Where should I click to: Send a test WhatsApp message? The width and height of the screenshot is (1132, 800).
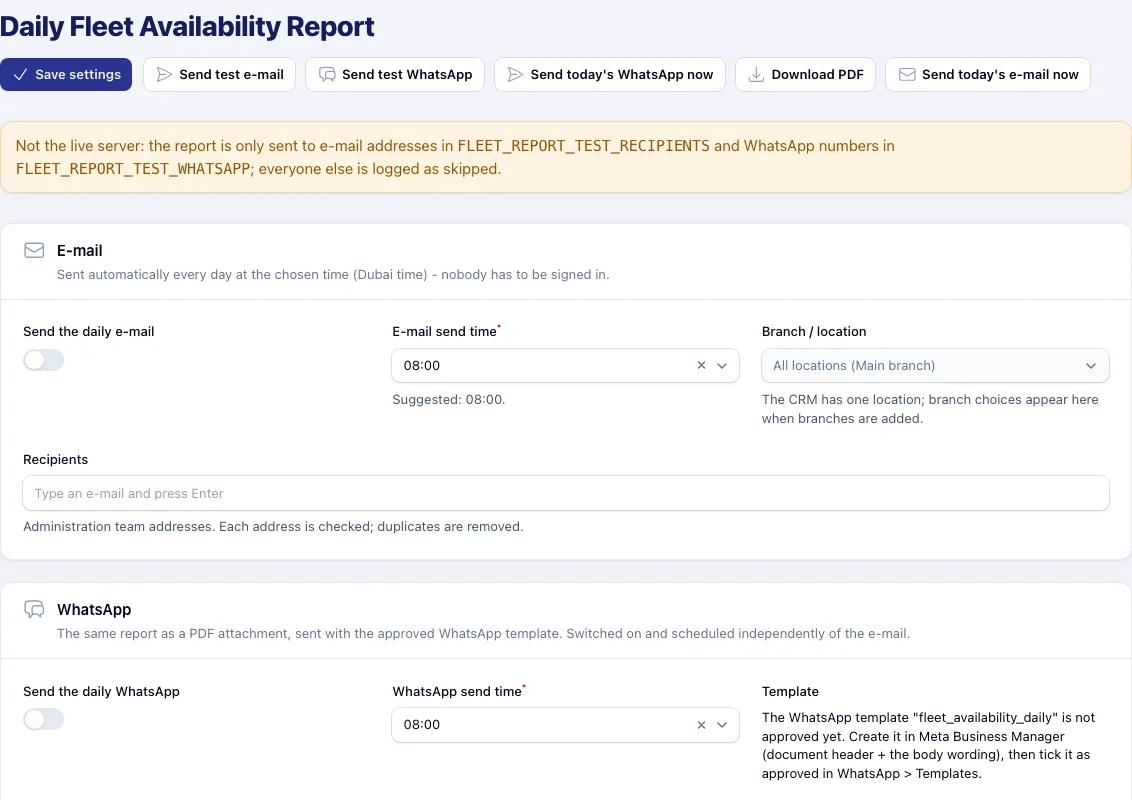tap(395, 74)
